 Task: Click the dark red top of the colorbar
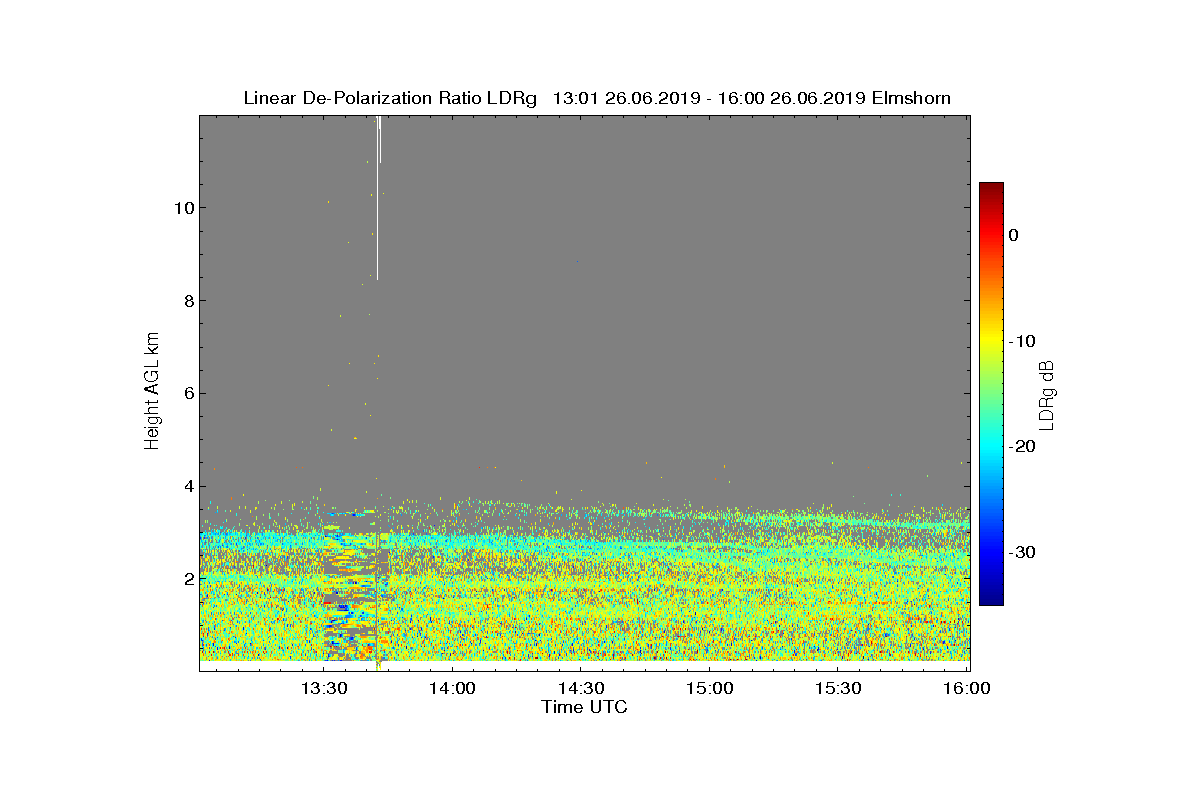(991, 189)
